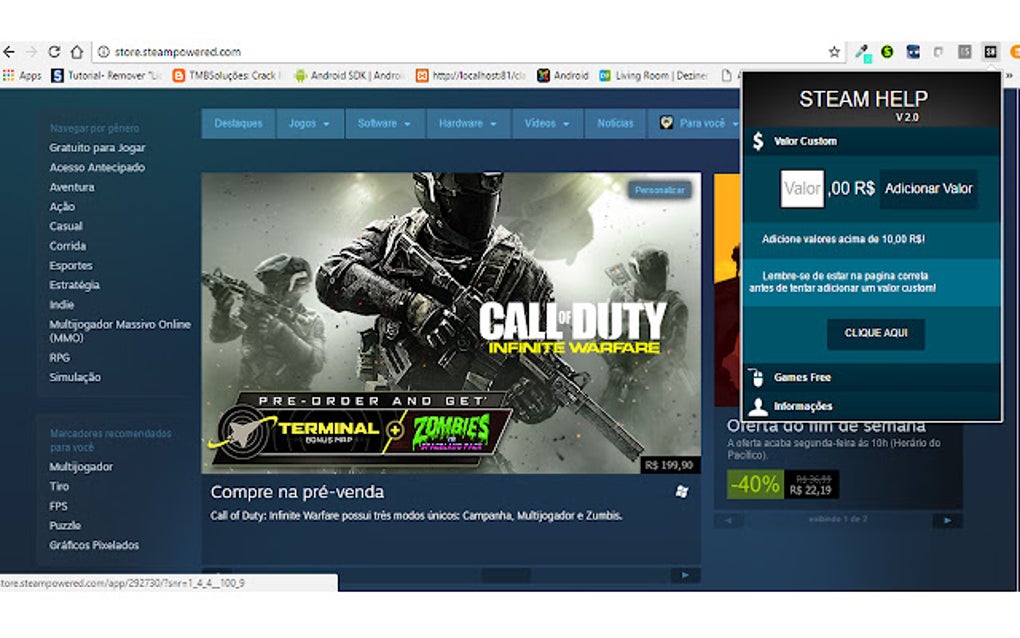The width and height of the screenshot is (1020, 638).
Task: Click the gray copy-pages extension icon
Action: (938, 51)
